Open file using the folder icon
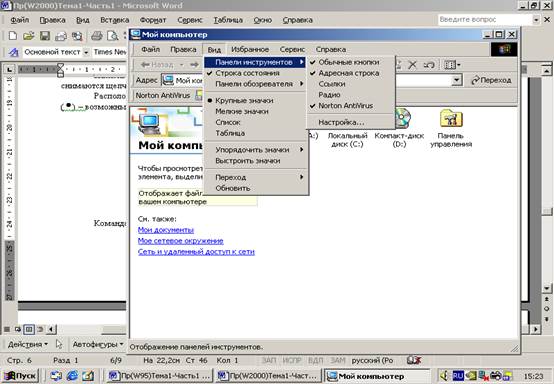Image resolution: width=554 pixels, height=384 pixels. pyautogui.click(x=29, y=36)
